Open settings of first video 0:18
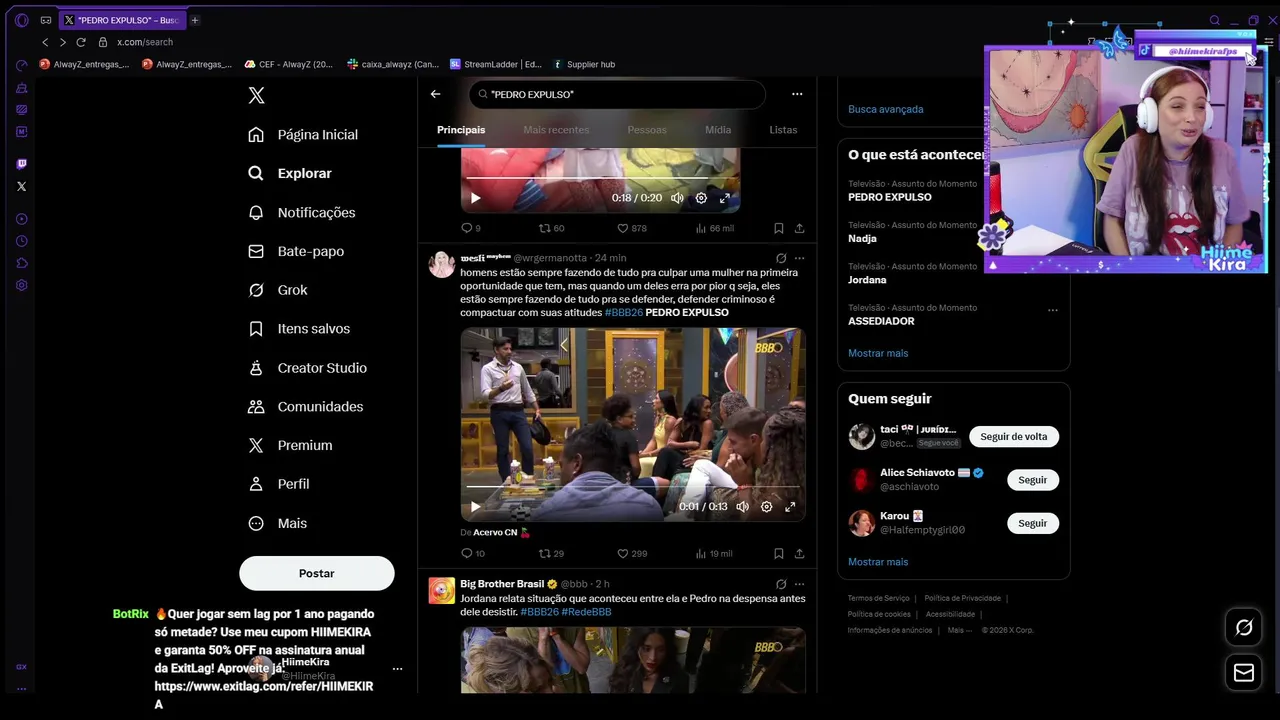Viewport: 1280px width, 720px height. (x=701, y=198)
